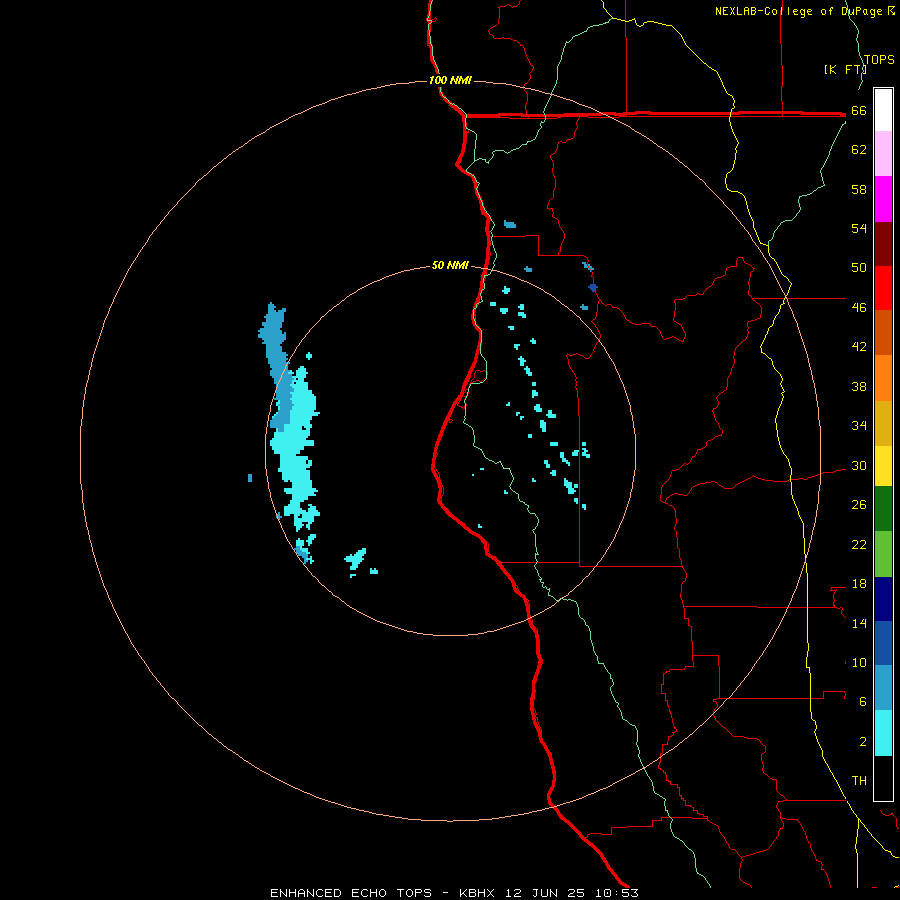Click 'ENHANCED ECHO TOPS' in the bottom caption
Image resolution: width=900 pixels, height=900 pixels.
point(351,893)
